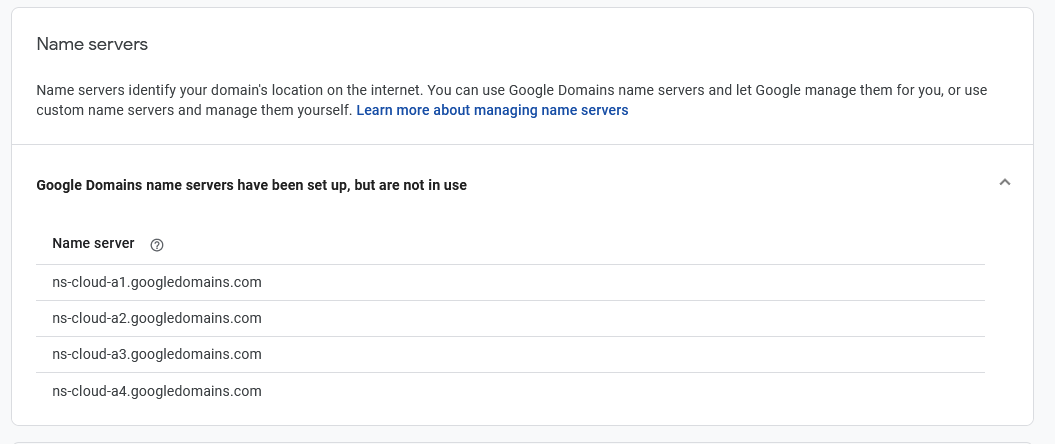Select ns-cloud-a3.googledomains.com row
1055x444 pixels.
157,354
